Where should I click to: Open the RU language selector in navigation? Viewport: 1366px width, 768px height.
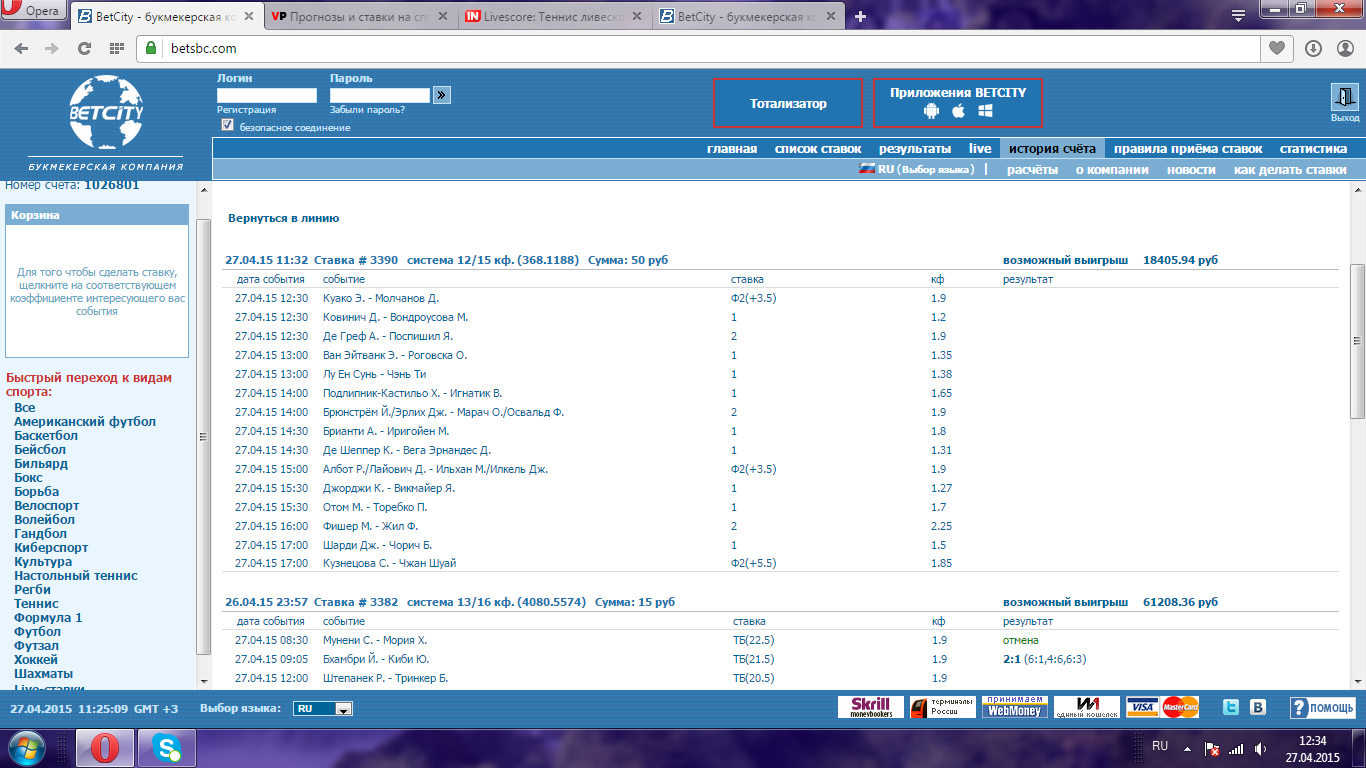pyautogui.click(x=917, y=170)
